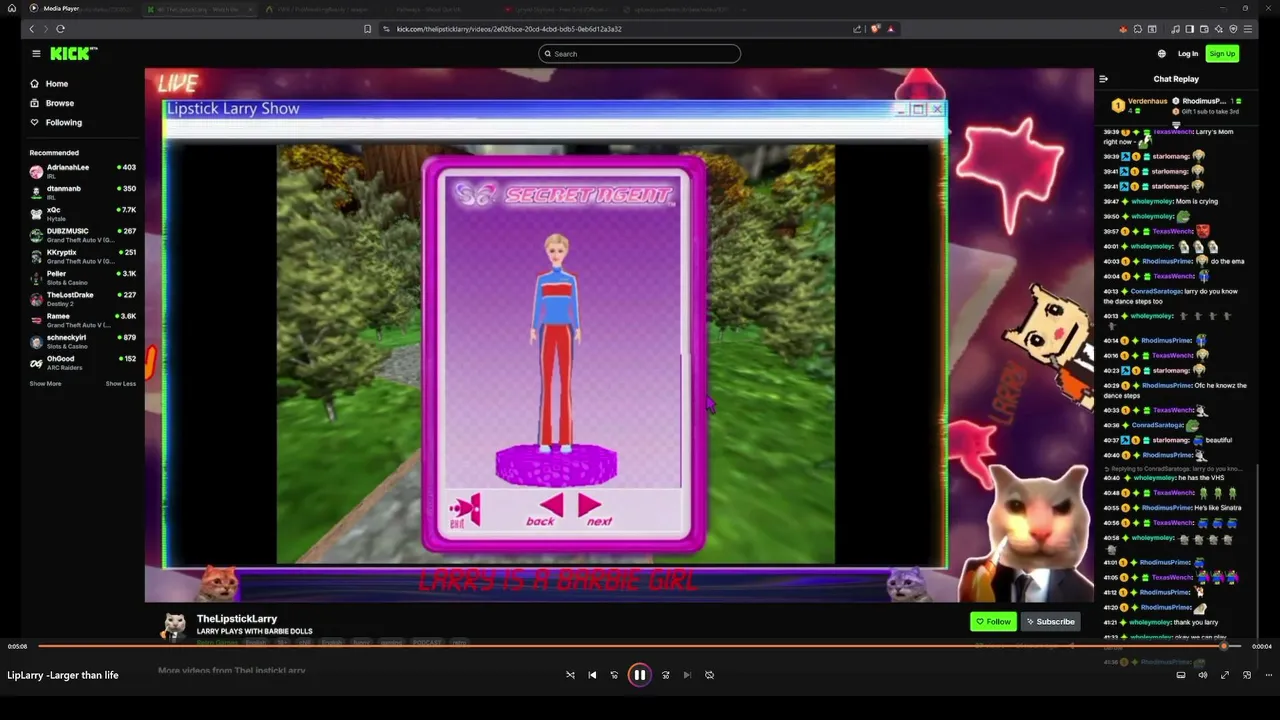Open the language globe selector

1161,54
